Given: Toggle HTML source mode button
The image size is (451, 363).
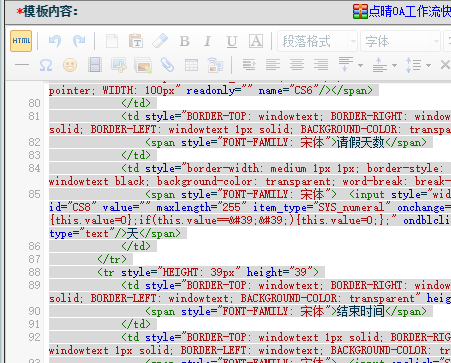Looking at the screenshot, I should coord(21,41).
